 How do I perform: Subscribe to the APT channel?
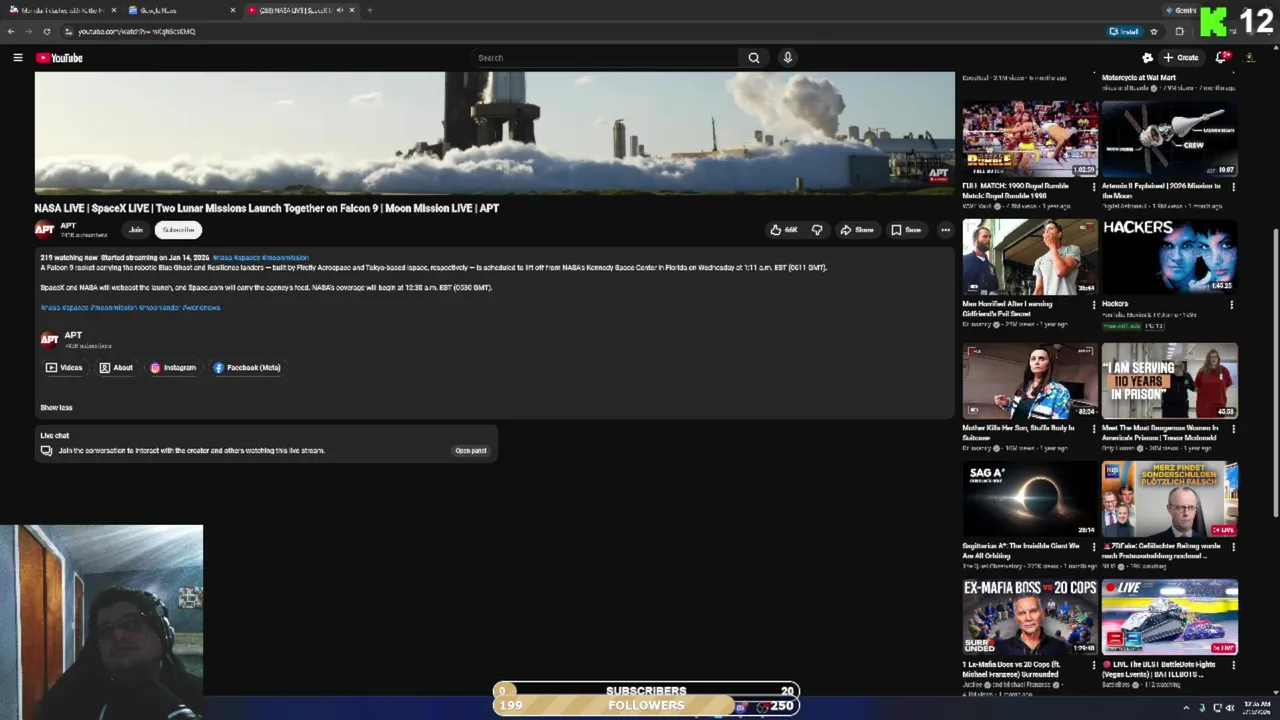point(178,230)
